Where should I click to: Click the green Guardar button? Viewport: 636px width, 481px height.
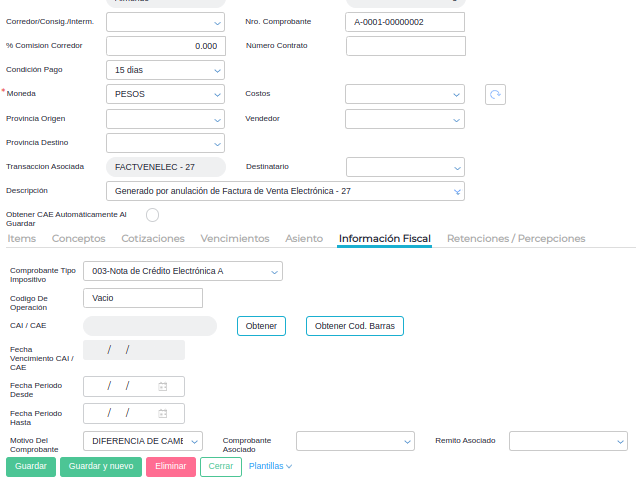(x=31, y=466)
